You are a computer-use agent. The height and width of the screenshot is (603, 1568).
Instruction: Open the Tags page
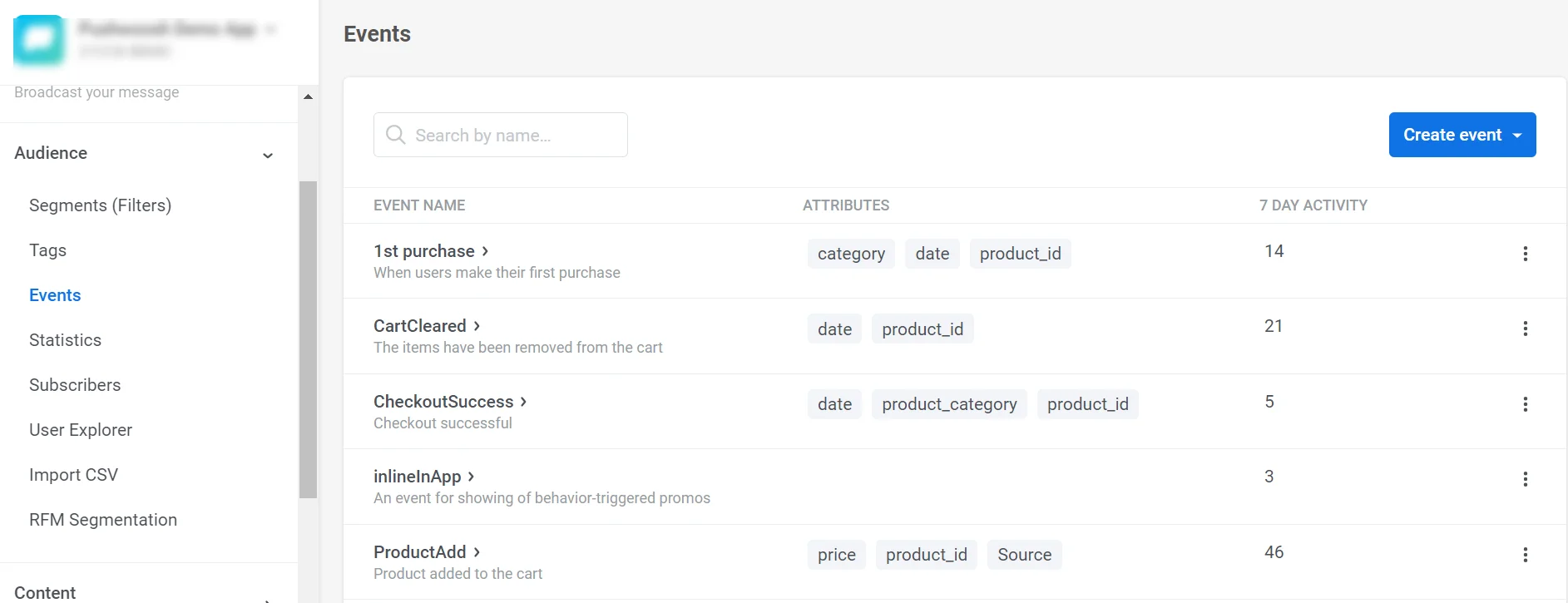[47, 250]
